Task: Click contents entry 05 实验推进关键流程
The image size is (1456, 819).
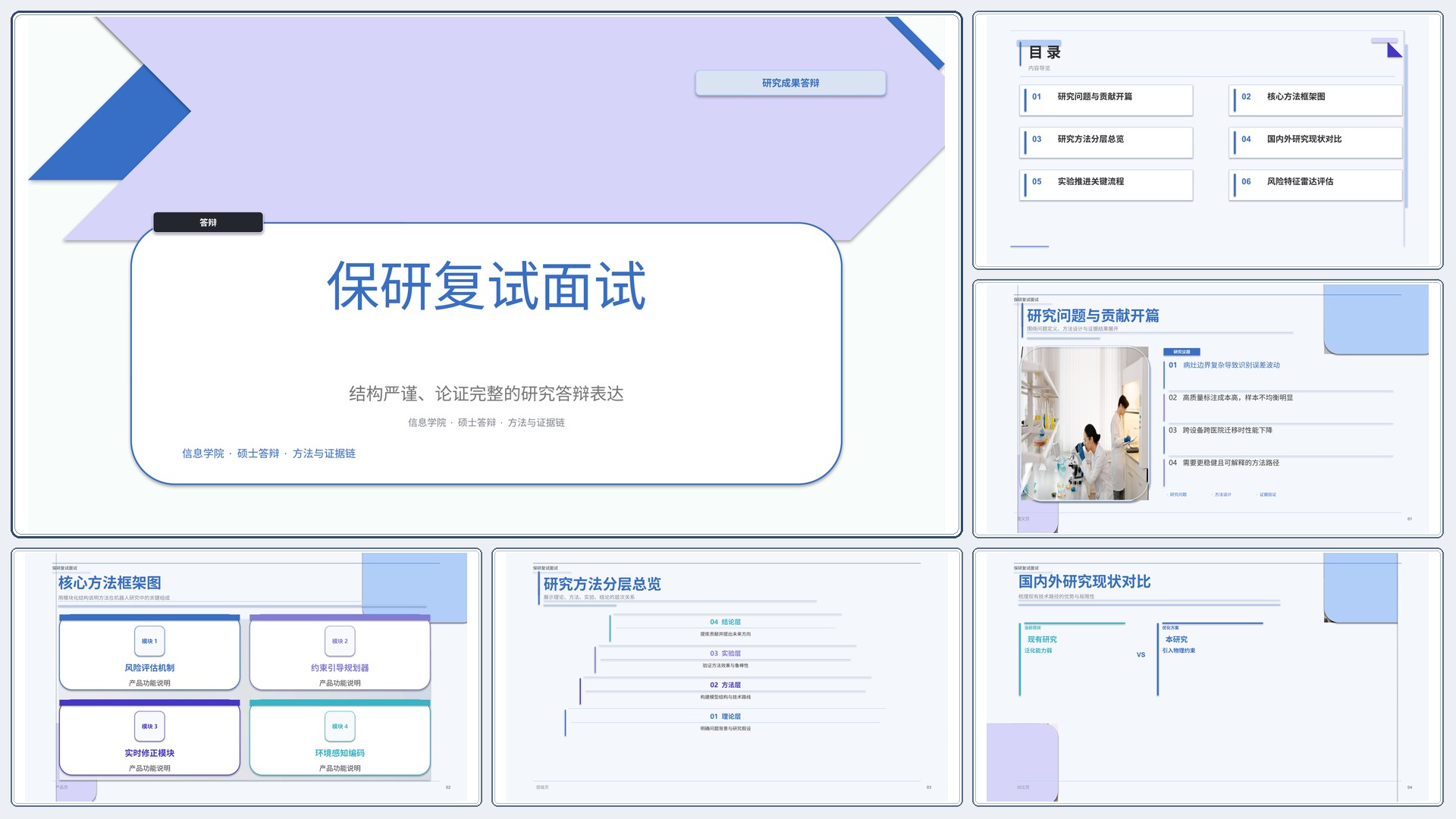Action: coord(1106,184)
